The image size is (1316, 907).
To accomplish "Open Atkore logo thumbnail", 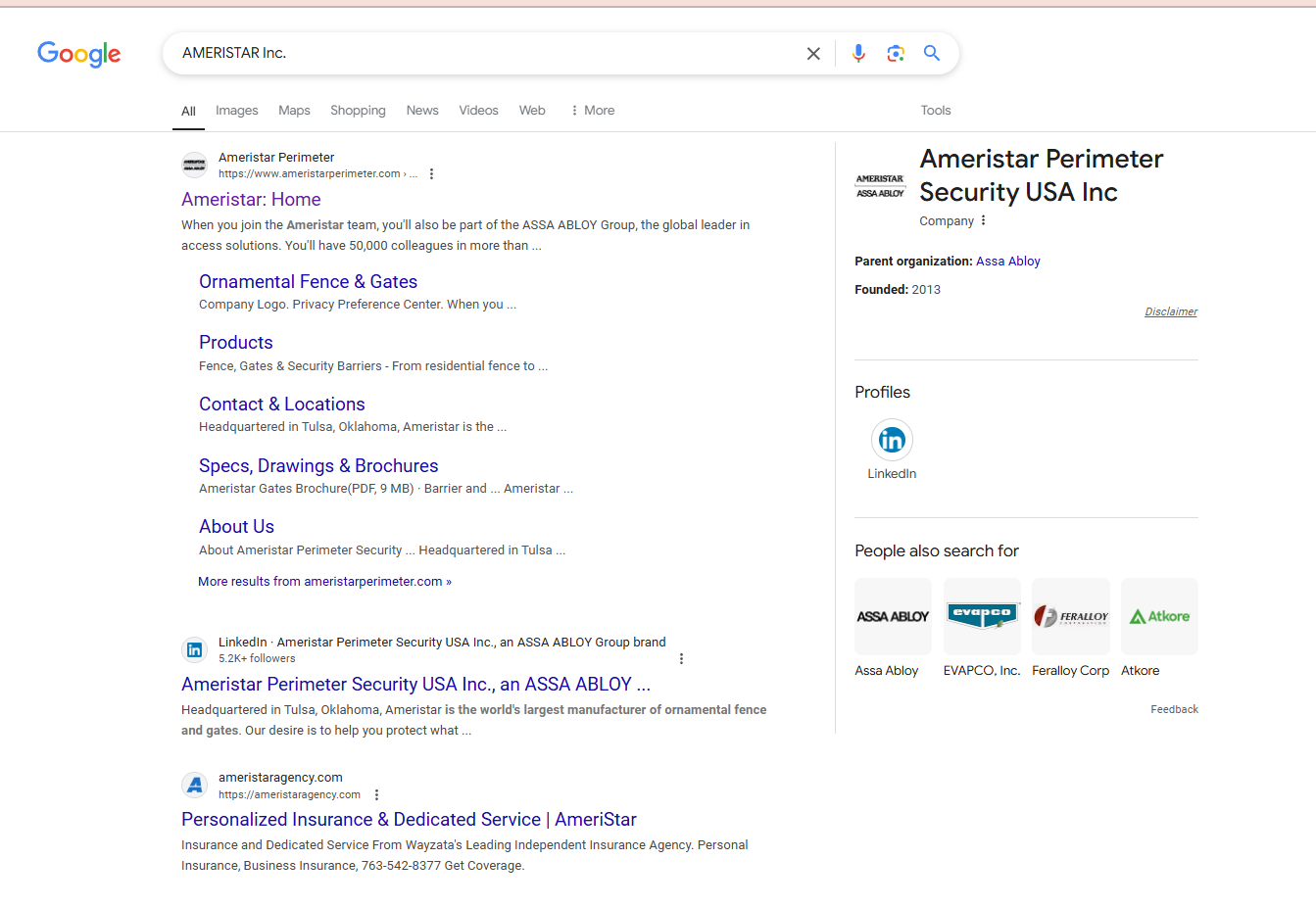I will [1159, 616].
